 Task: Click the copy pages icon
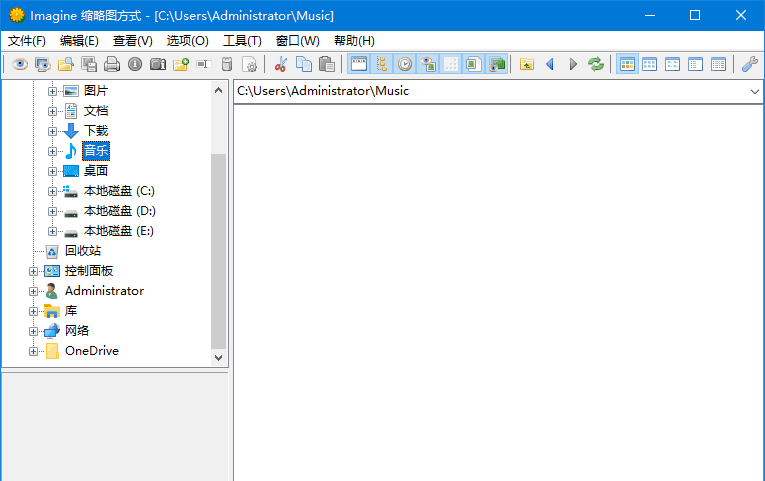(303, 64)
